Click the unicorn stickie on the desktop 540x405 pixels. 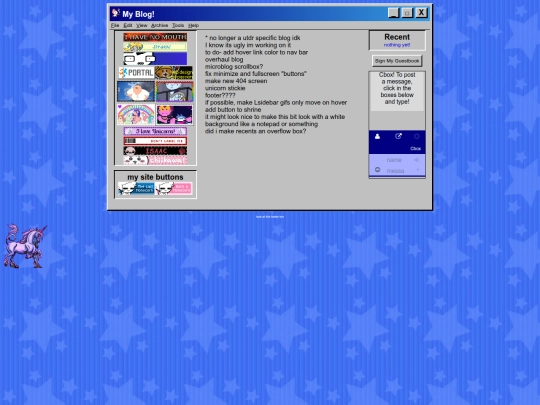[25, 246]
